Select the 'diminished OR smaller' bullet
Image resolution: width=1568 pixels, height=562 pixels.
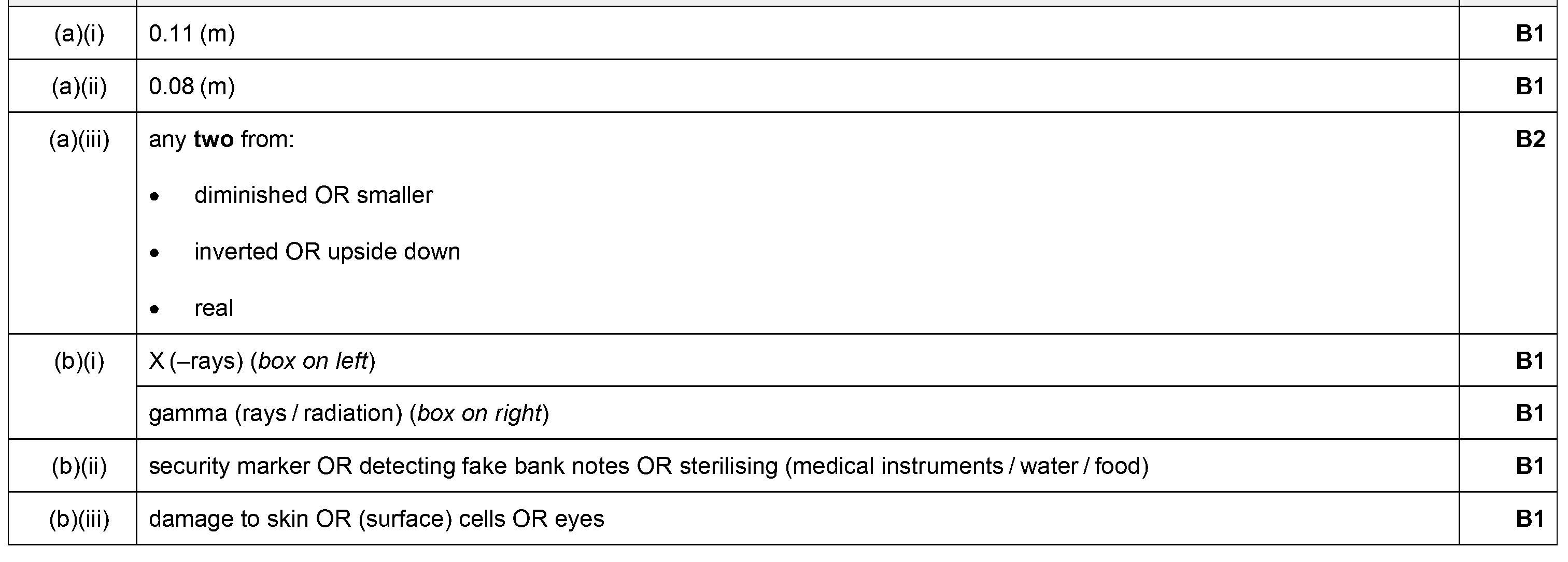313,196
